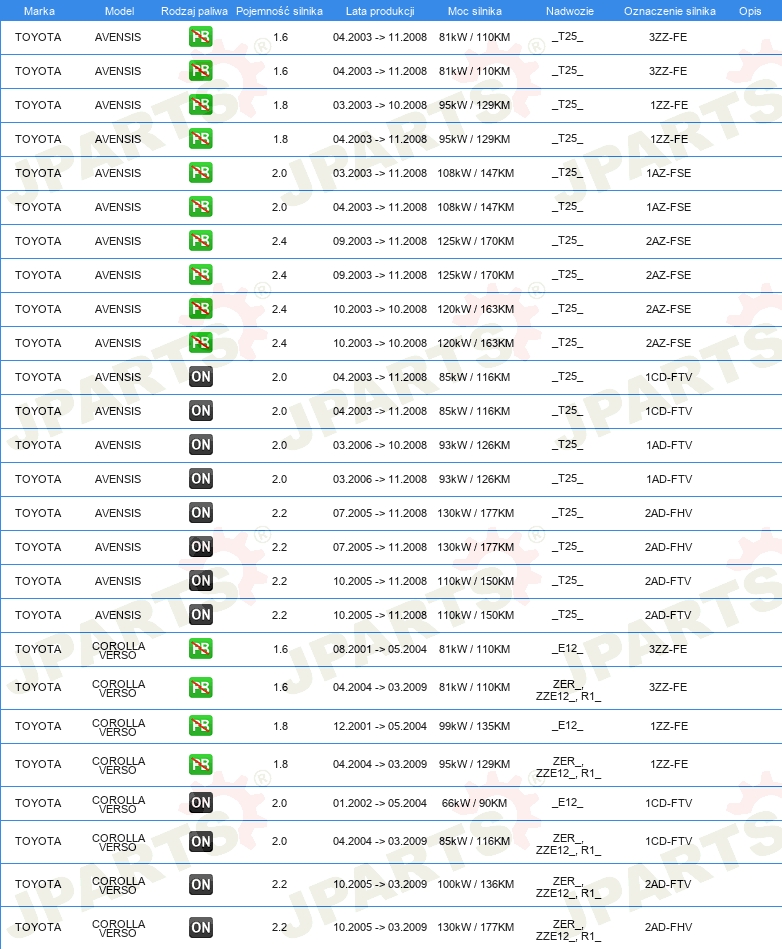Screen dimensions: 782x949
Task: Click COROLLA VERSO model in 66kW row
Action: click(x=118, y=804)
